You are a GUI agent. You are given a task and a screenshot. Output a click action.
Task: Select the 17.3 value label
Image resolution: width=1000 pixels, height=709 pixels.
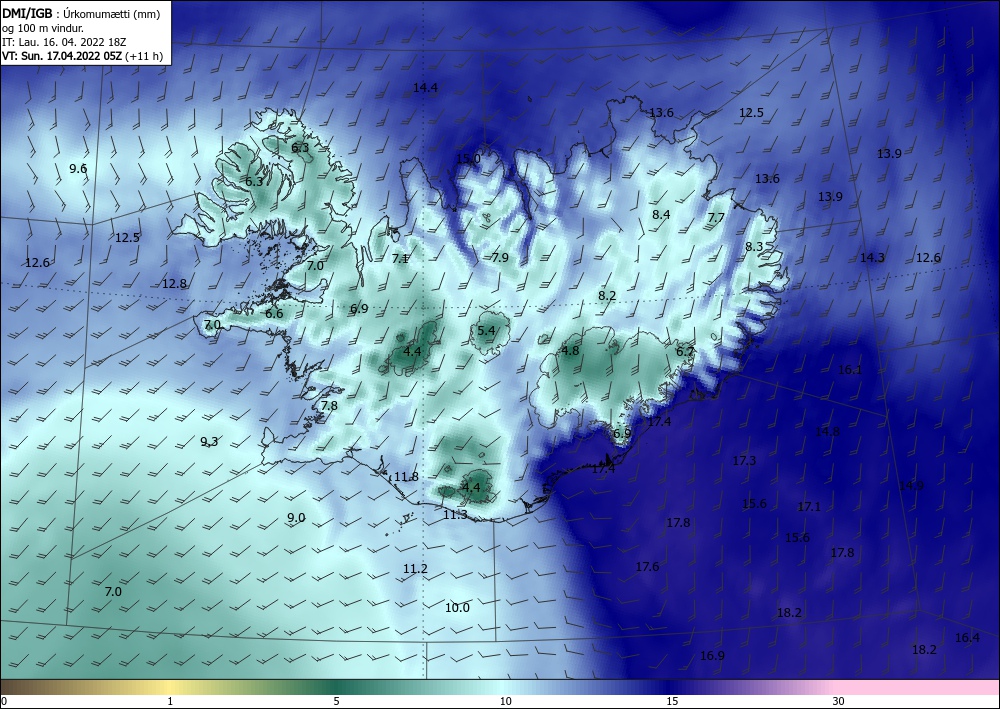pos(744,460)
